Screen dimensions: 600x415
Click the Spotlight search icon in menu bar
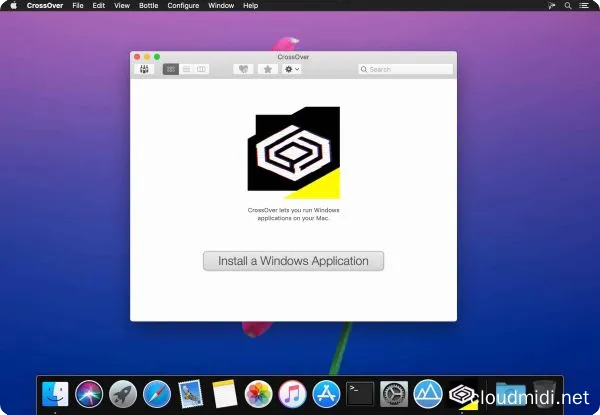568,5
